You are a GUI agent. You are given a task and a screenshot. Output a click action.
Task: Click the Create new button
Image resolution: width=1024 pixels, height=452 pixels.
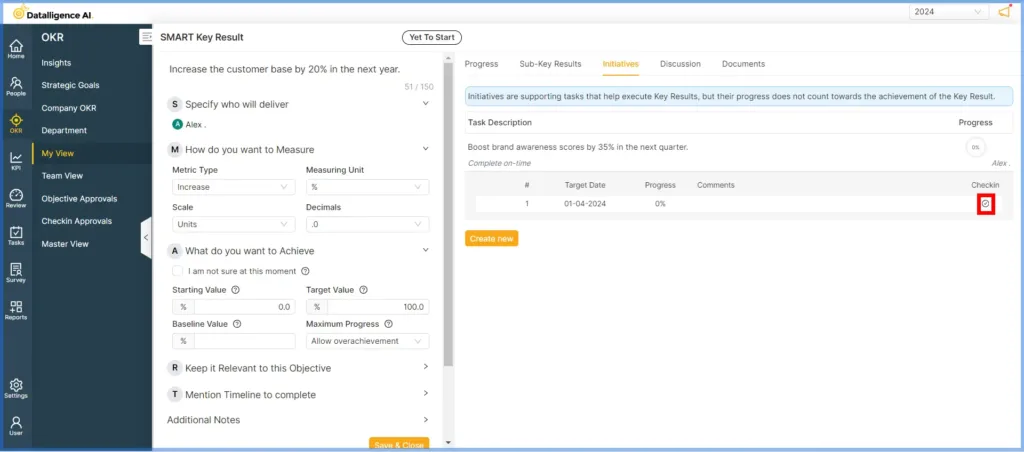[x=491, y=238]
